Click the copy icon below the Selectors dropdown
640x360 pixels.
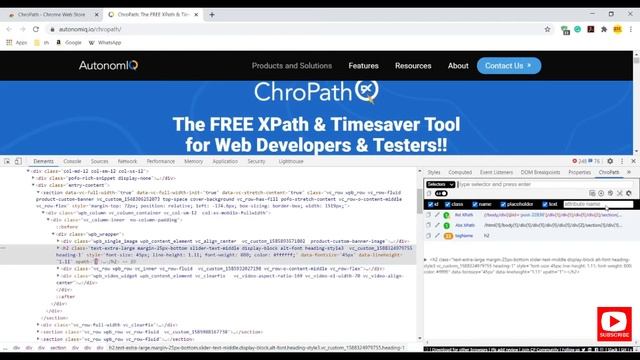(x=429, y=193)
